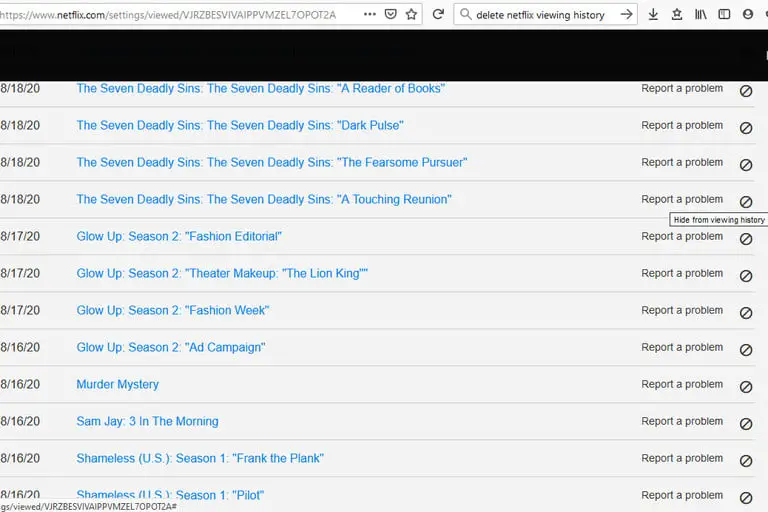
Task: Open "A Reader of Books" episode link
Action: click(261, 89)
